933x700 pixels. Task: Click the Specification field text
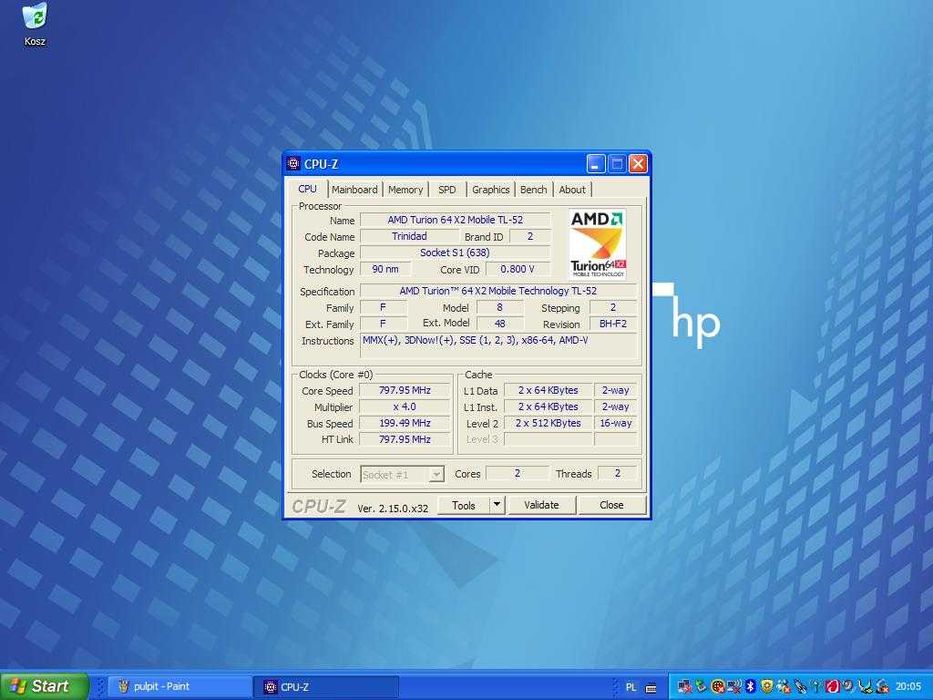pyautogui.click(x=498, y=291)
